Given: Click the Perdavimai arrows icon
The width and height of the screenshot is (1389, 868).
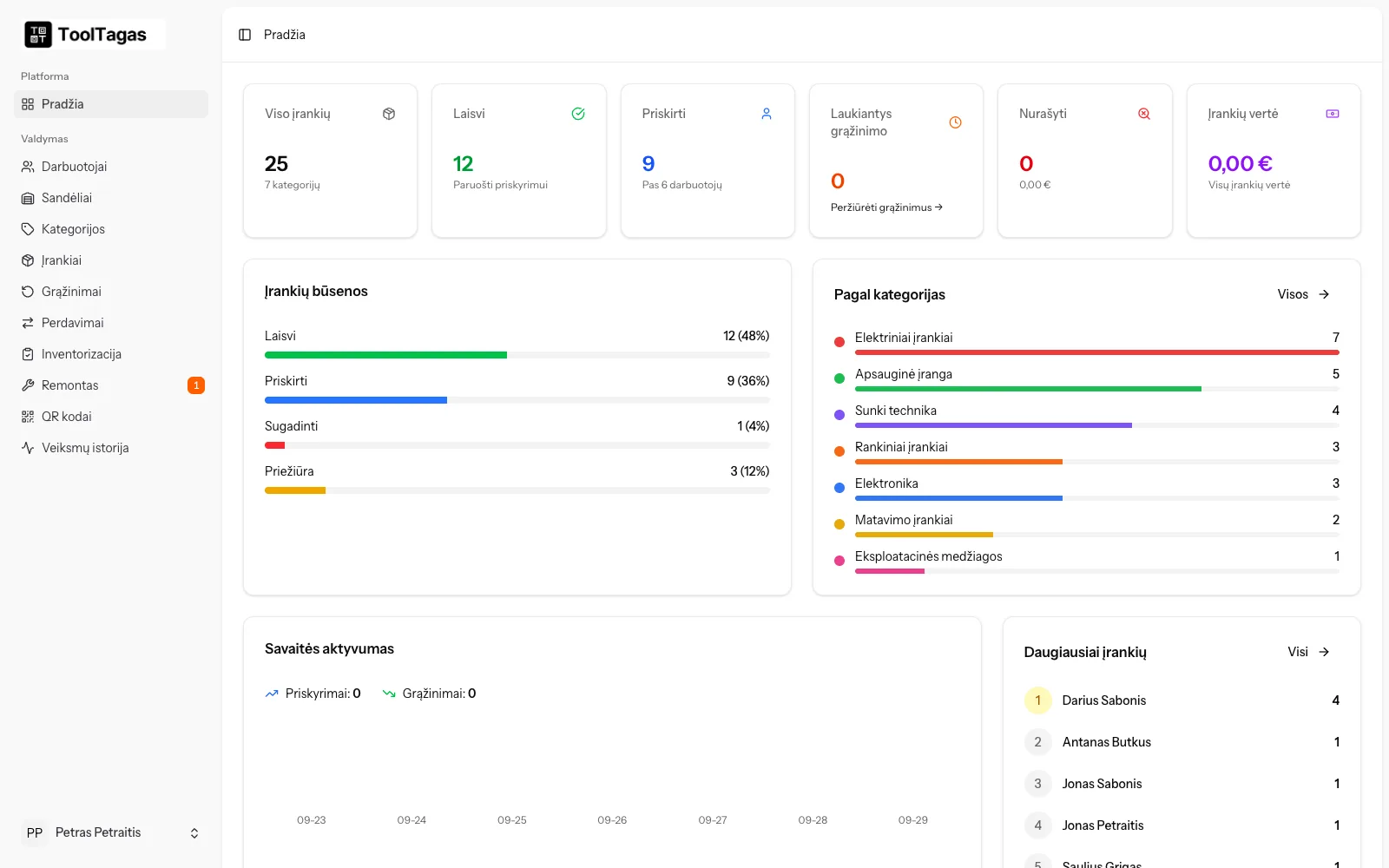Looking at the screenshot, I should (x=28, y=323).
